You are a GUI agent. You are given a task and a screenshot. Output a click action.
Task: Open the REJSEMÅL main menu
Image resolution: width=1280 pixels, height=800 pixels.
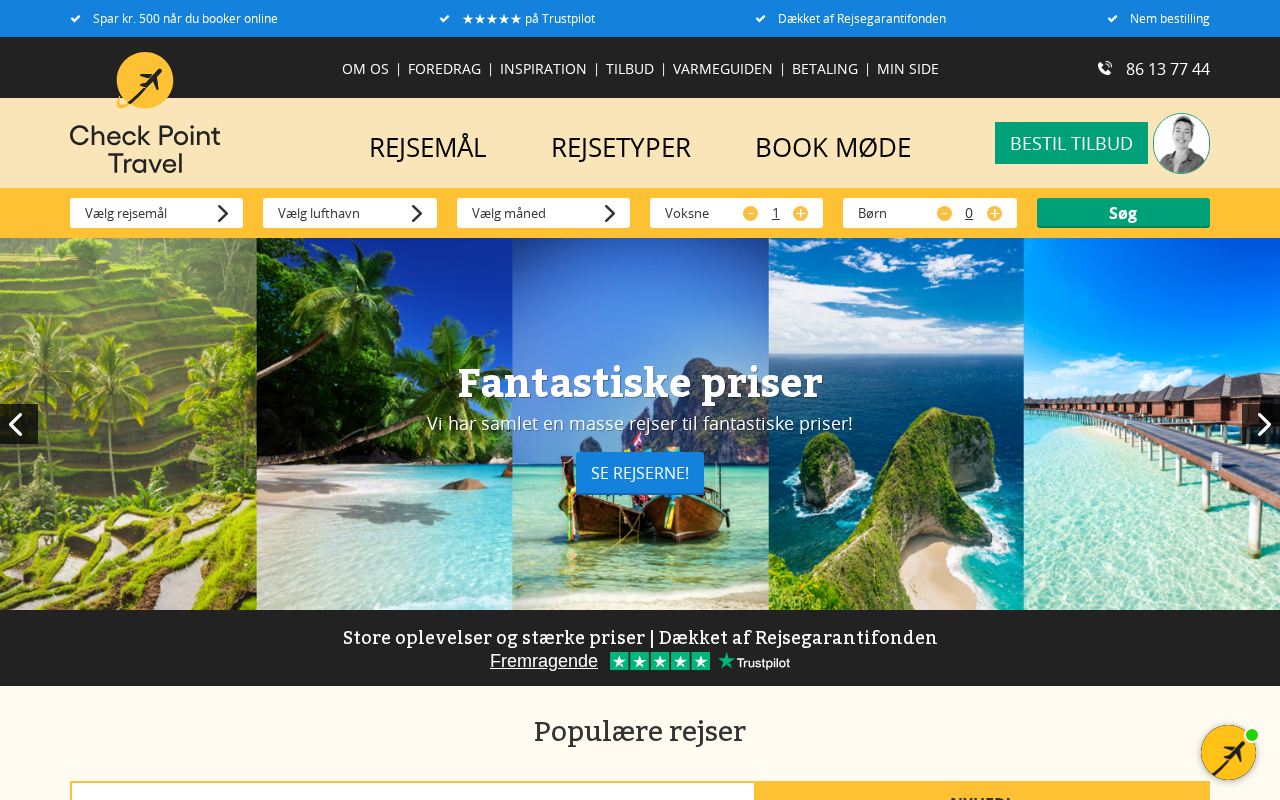[427, 147]
